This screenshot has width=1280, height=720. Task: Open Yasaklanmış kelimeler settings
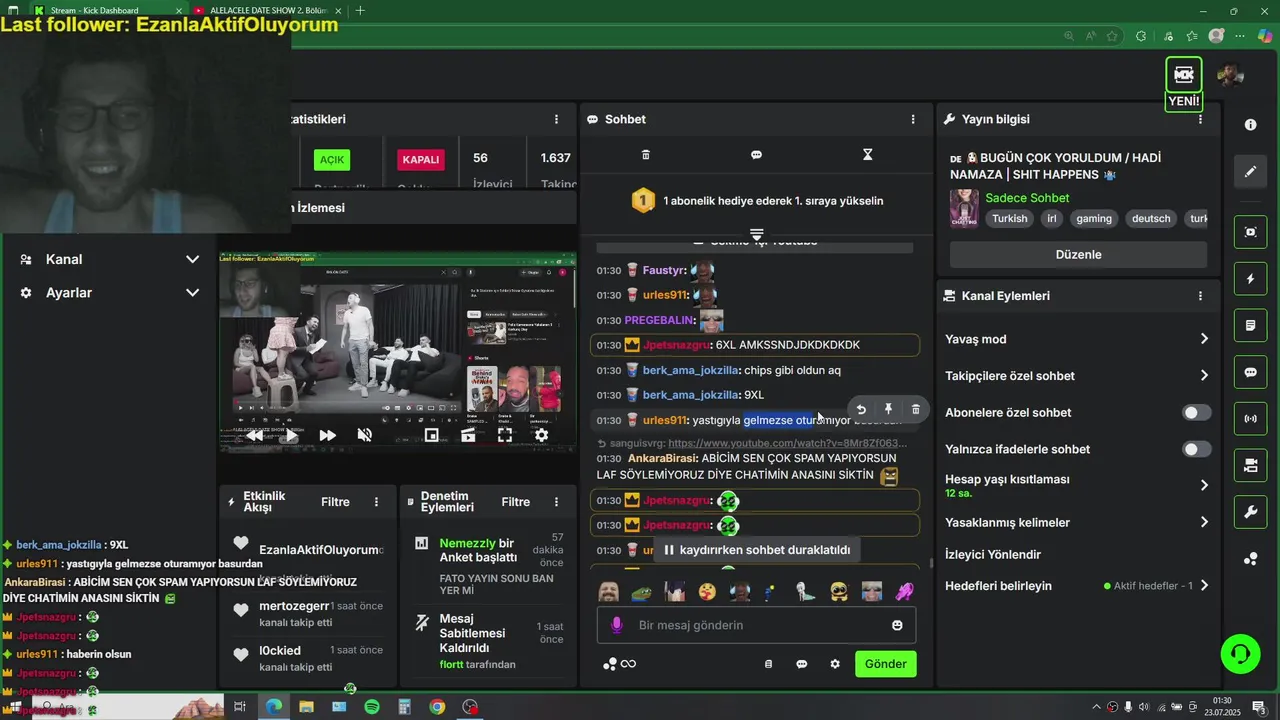click(1077, 522)
